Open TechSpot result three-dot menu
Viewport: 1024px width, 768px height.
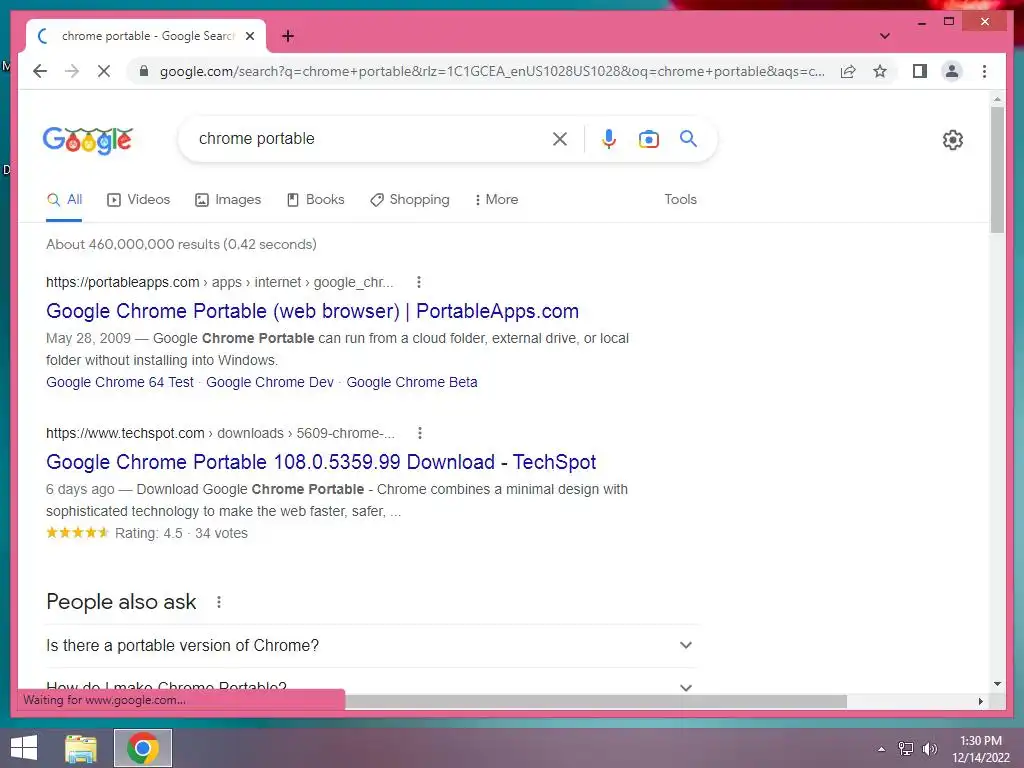coord(420,433)
